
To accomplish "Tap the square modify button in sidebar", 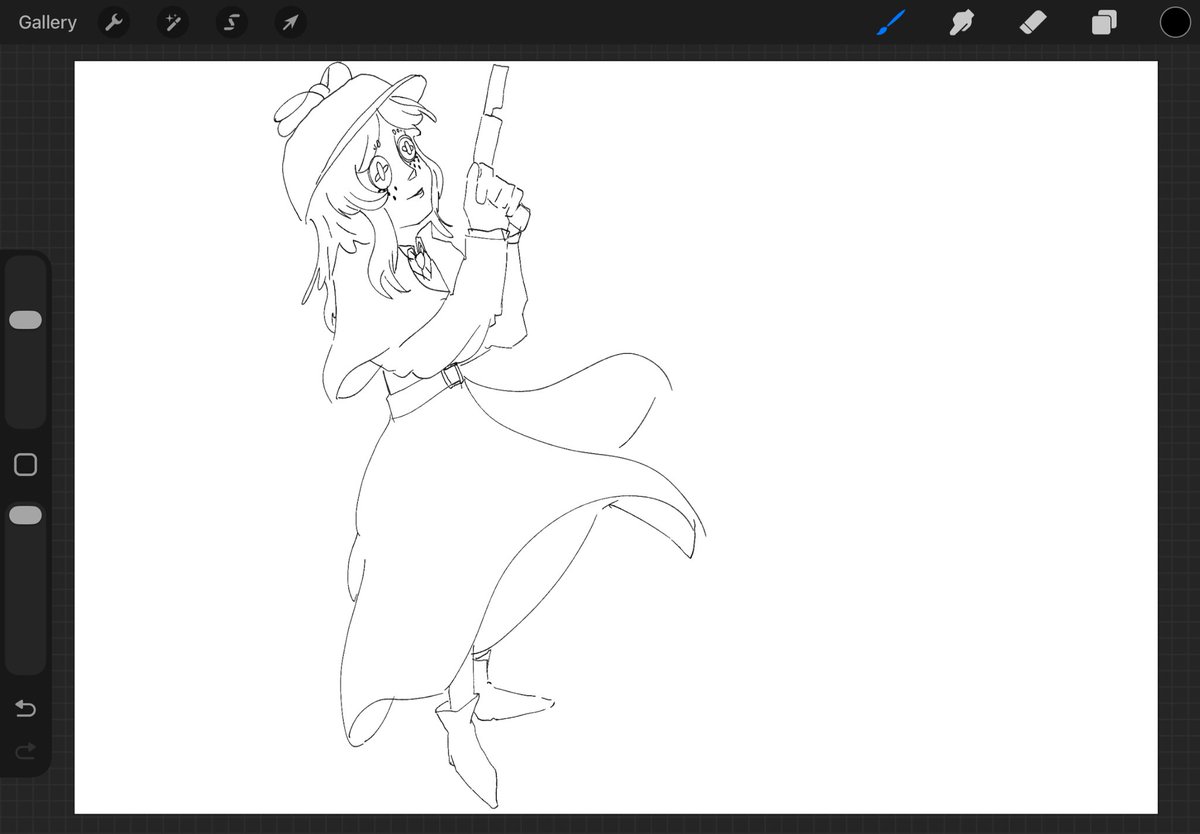I will [x=25, y=465].
